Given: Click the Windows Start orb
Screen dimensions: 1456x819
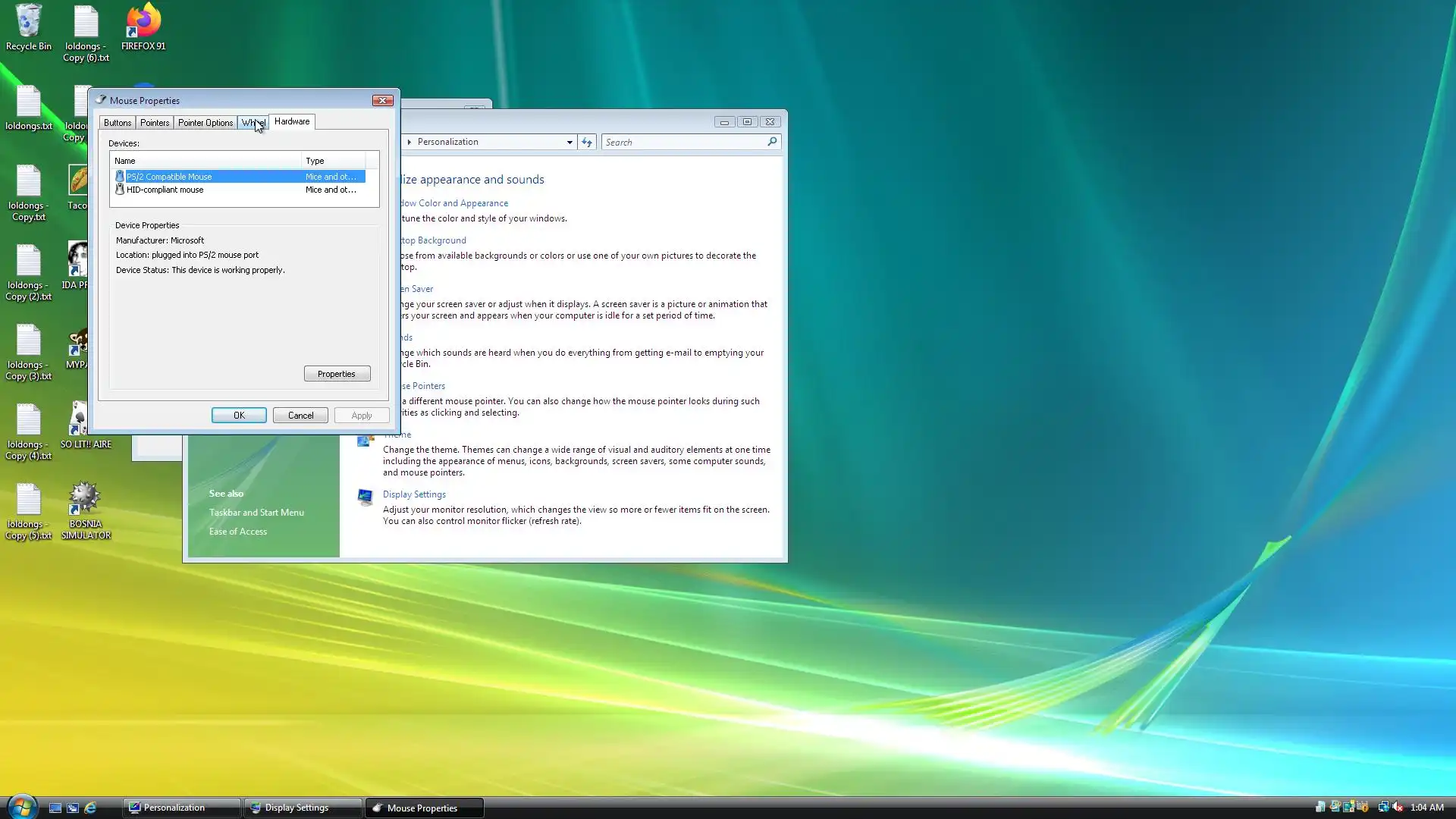Looking at the screenshot, I should pyautogui.click(x=22, y=807).
